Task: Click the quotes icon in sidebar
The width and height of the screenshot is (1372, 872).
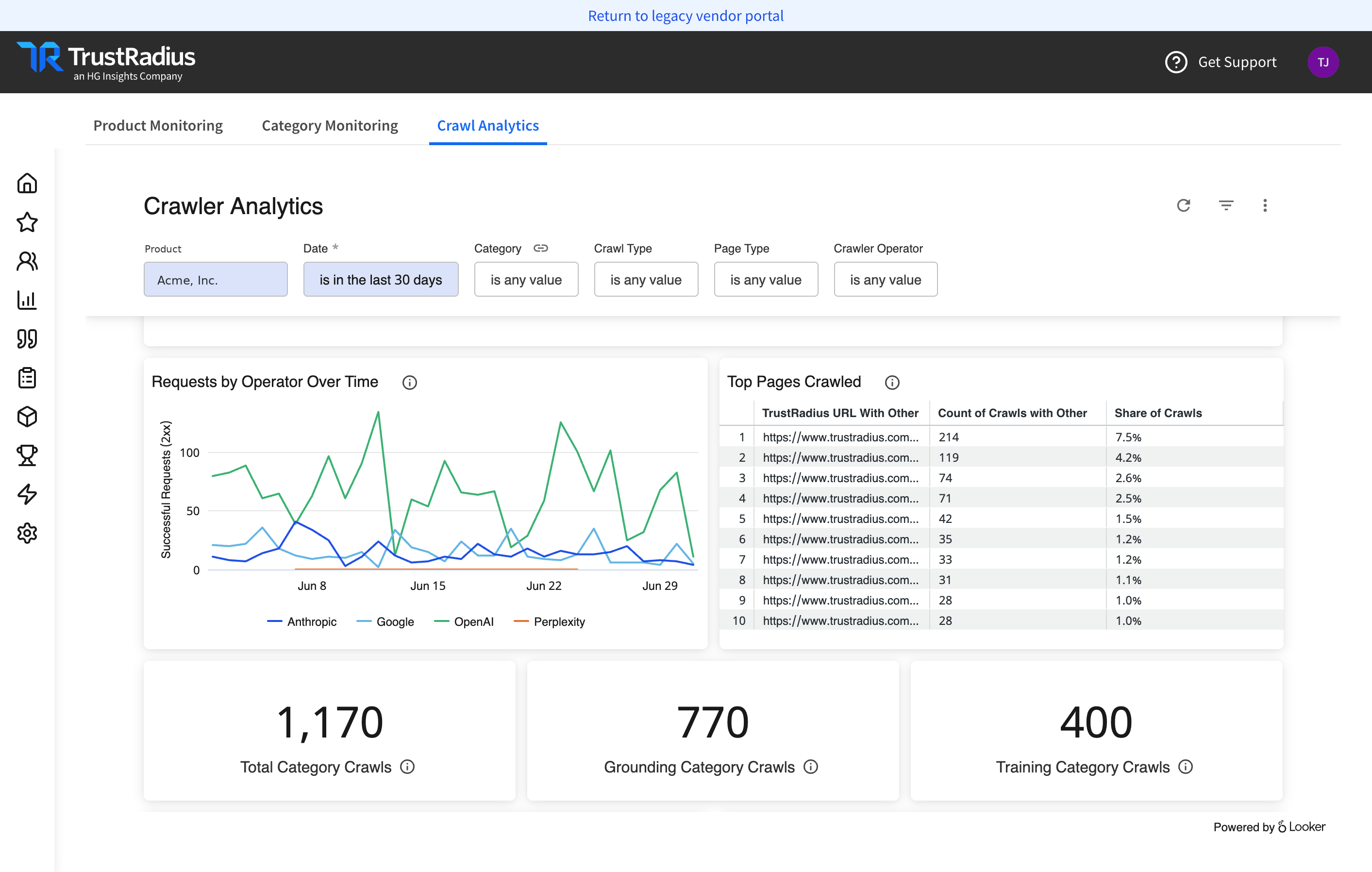Action: [x=27, y=338]
